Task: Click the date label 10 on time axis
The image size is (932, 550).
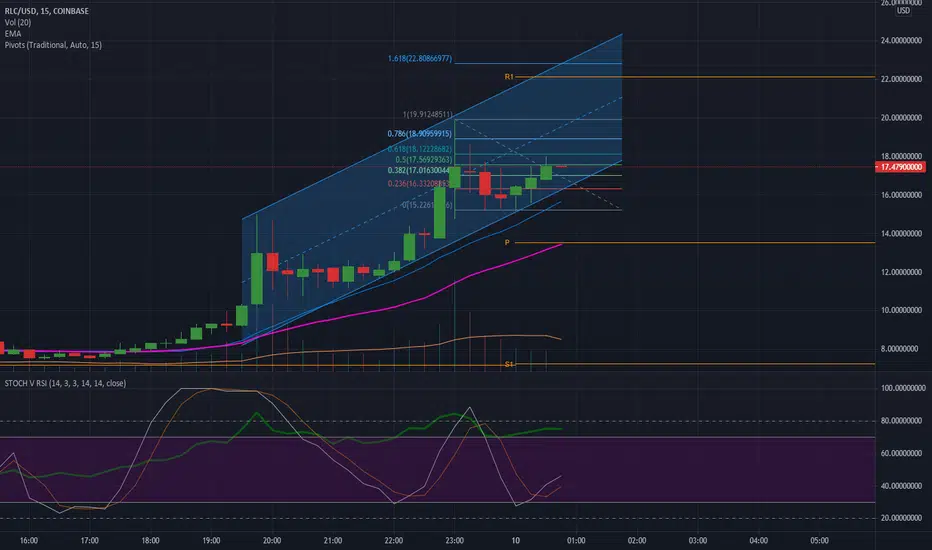Action: tap(515, 540)
